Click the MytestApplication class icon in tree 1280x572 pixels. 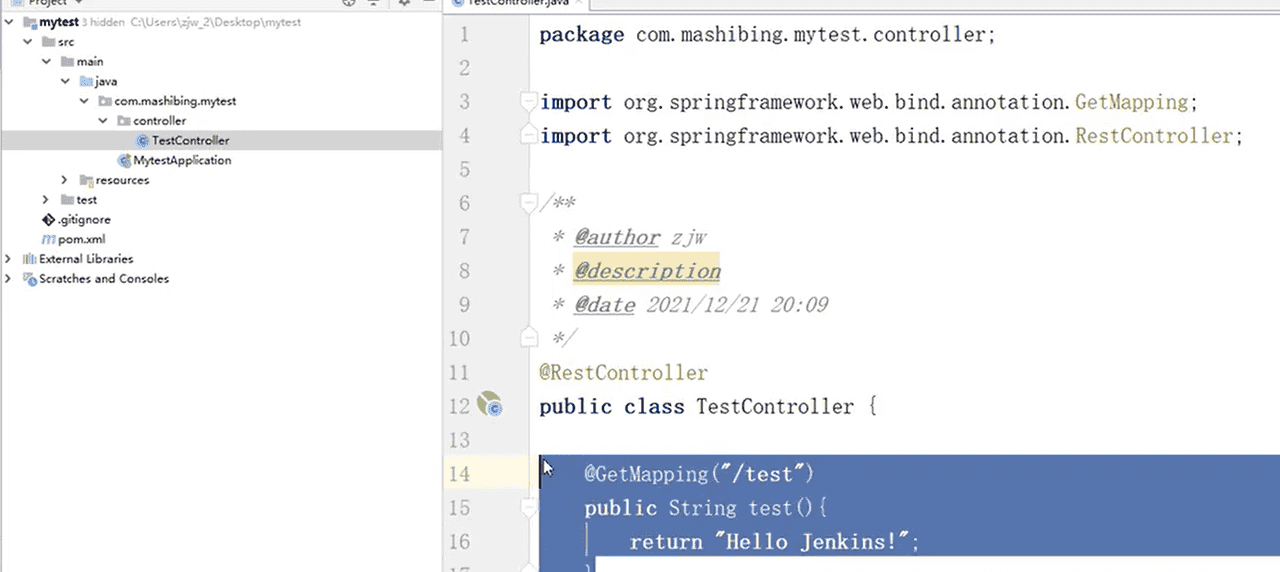tap(124, 161)
